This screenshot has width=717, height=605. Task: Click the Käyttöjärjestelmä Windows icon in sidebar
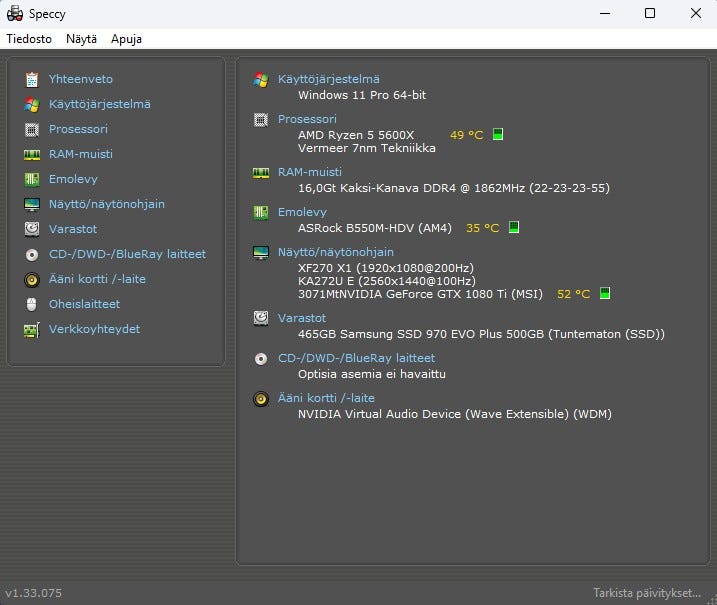(x=31, y=104)
